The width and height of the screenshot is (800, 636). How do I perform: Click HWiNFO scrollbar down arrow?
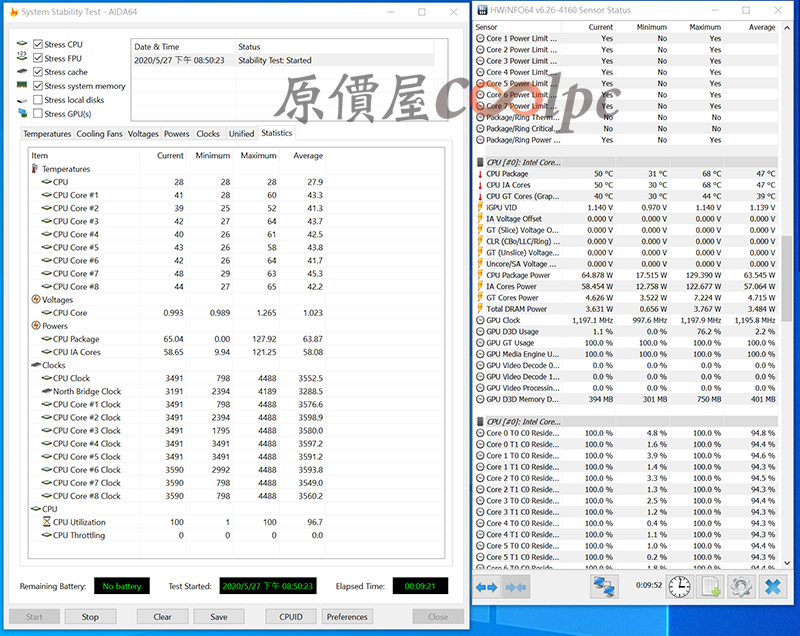pos(787,563)
